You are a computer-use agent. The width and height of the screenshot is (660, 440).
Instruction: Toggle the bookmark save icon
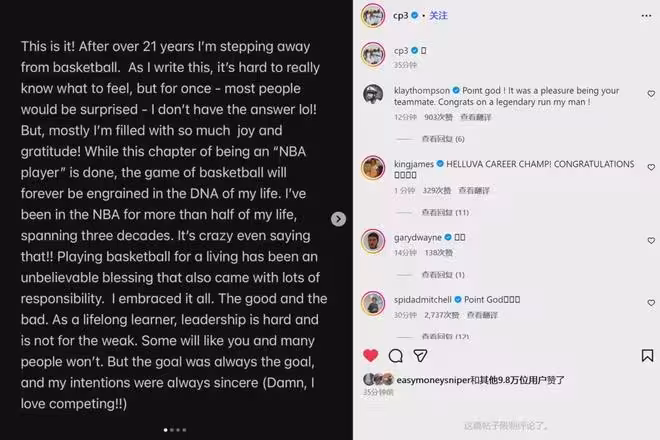pyautogui.click(x=646, y=355)
